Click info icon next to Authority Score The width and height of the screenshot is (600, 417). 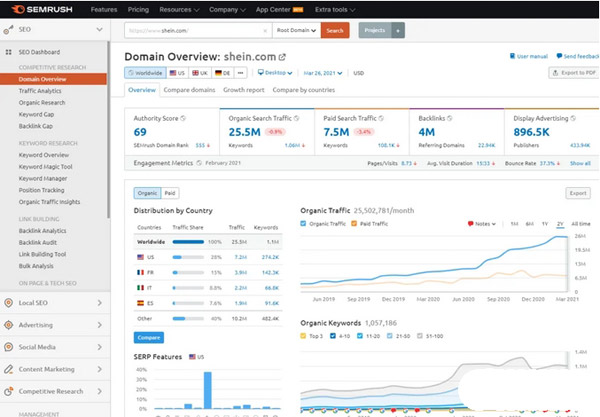[x=181, y=118]
